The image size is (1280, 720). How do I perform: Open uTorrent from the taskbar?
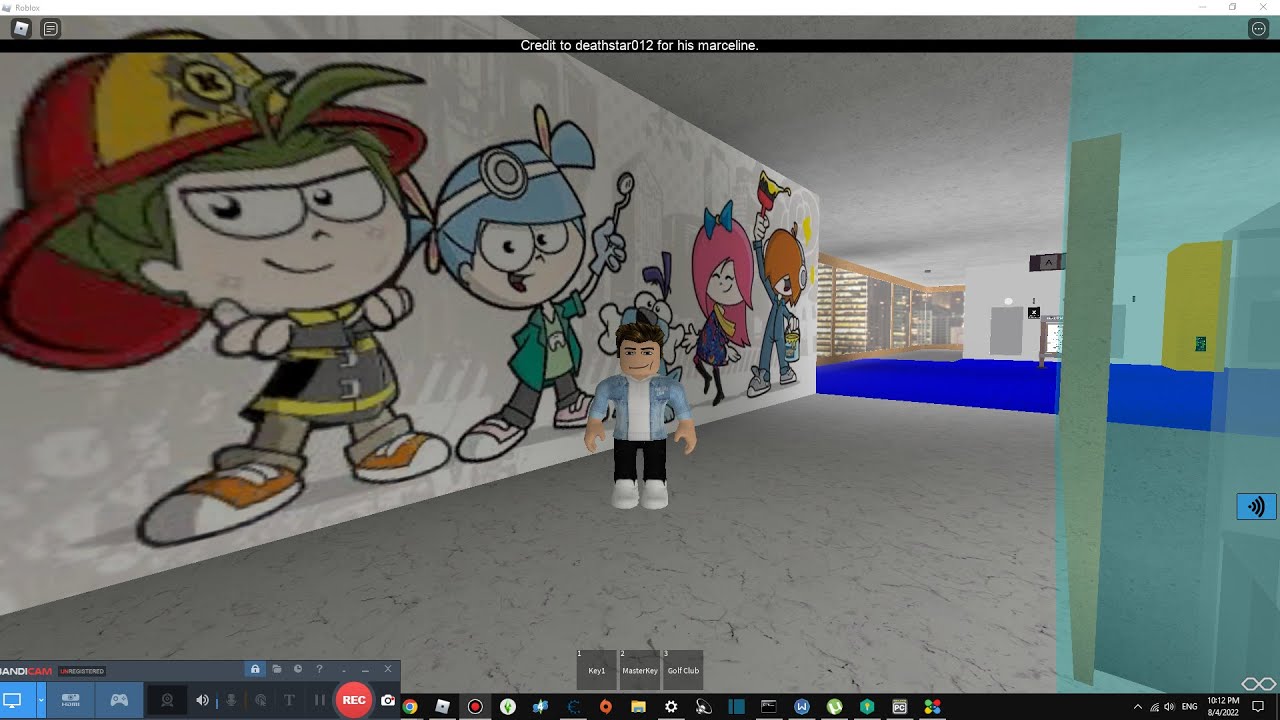(x=834, y=706)
